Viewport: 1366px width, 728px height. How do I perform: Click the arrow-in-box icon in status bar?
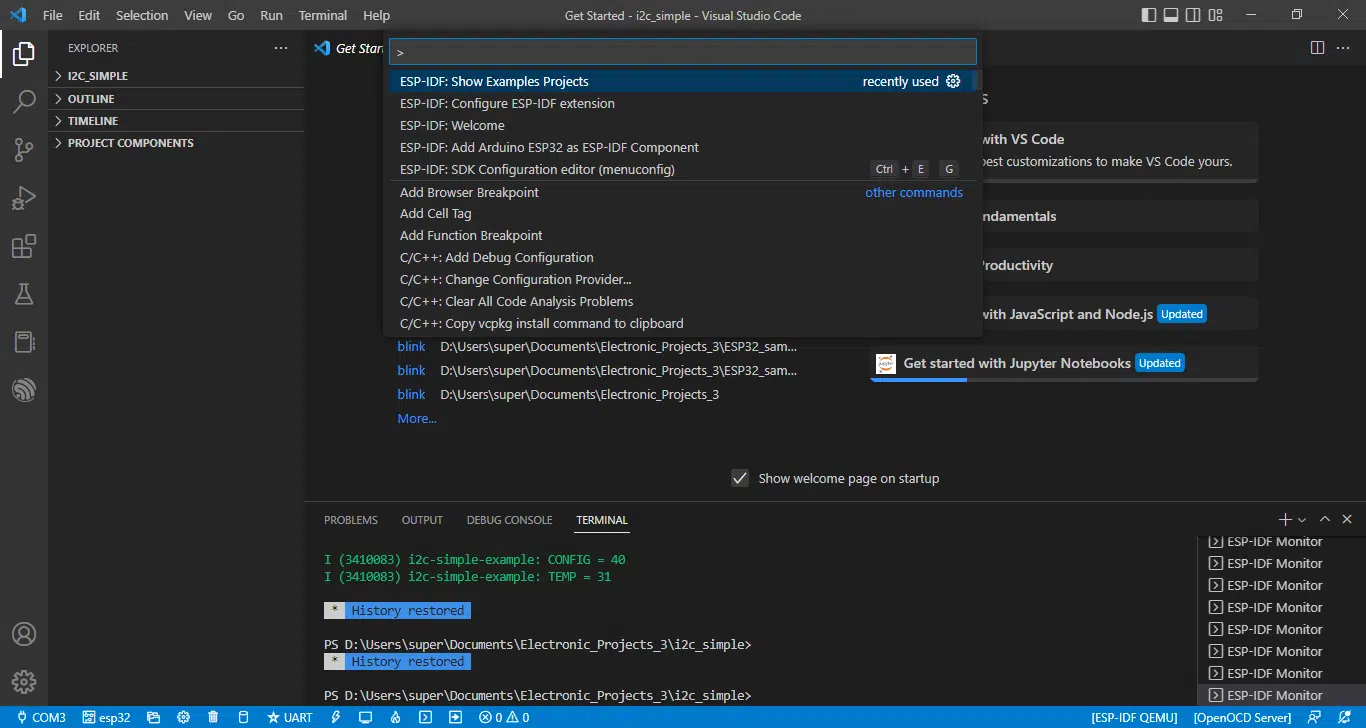click(x=456, y=717)
